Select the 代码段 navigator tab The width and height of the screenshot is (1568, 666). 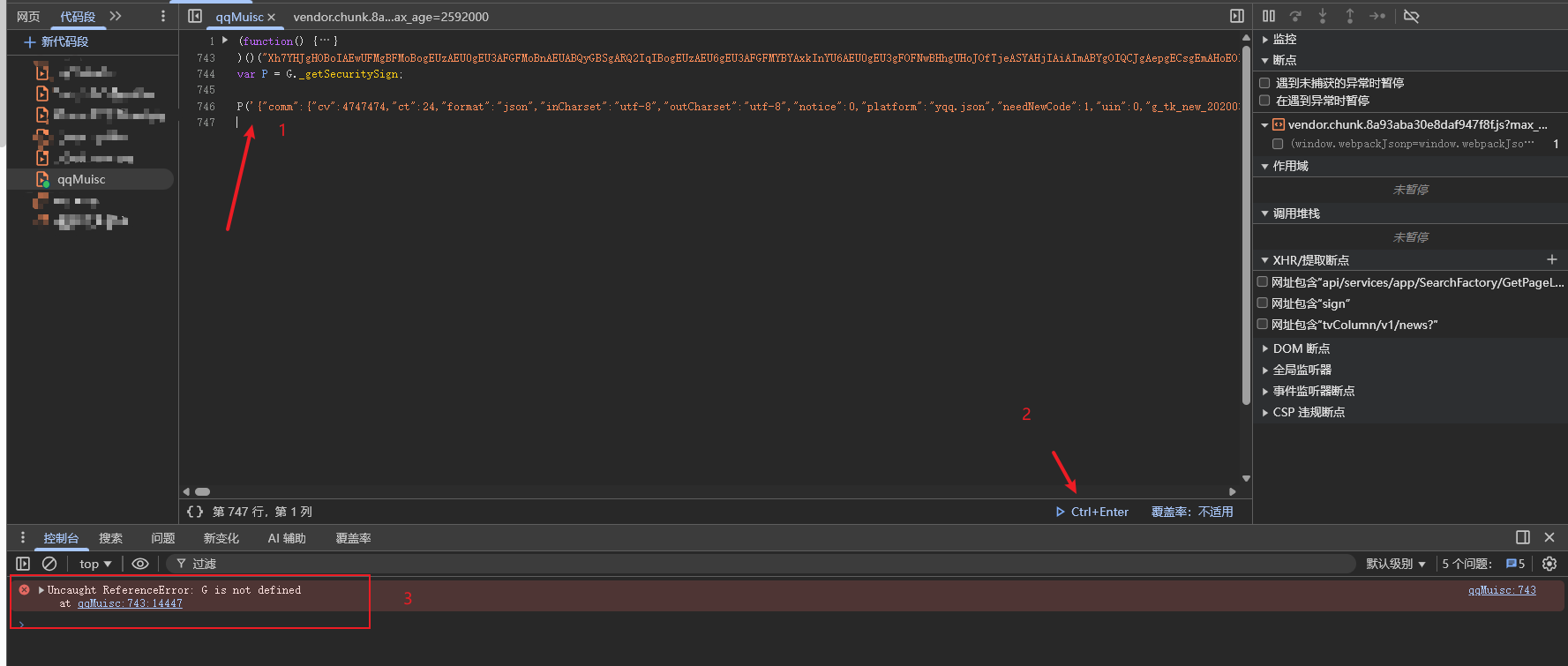point(78,17)
